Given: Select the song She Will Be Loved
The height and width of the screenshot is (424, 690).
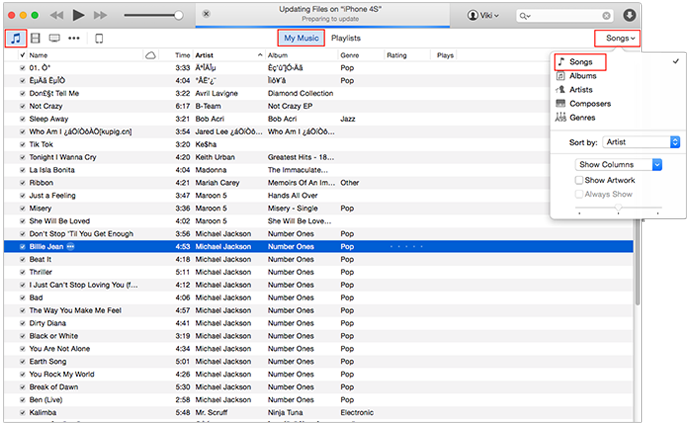Looking at the screenshot, I should [59, 221].
